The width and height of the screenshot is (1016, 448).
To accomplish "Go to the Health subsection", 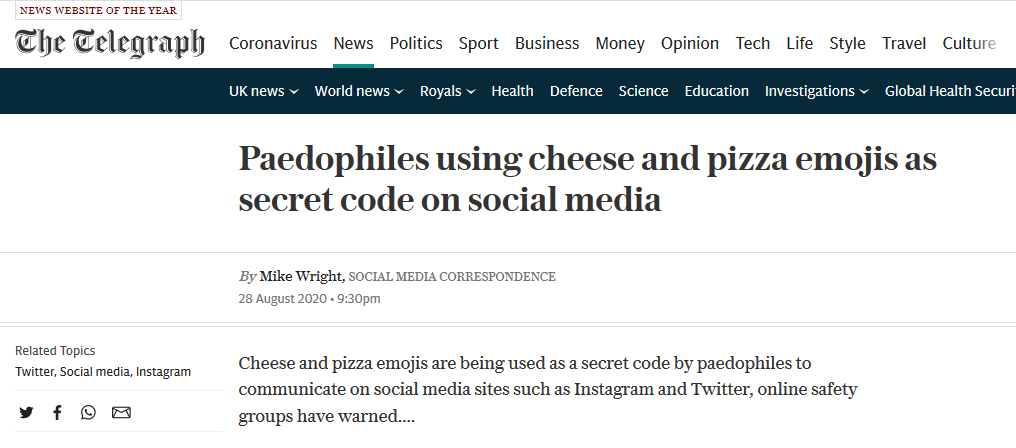I will point(513,91).
